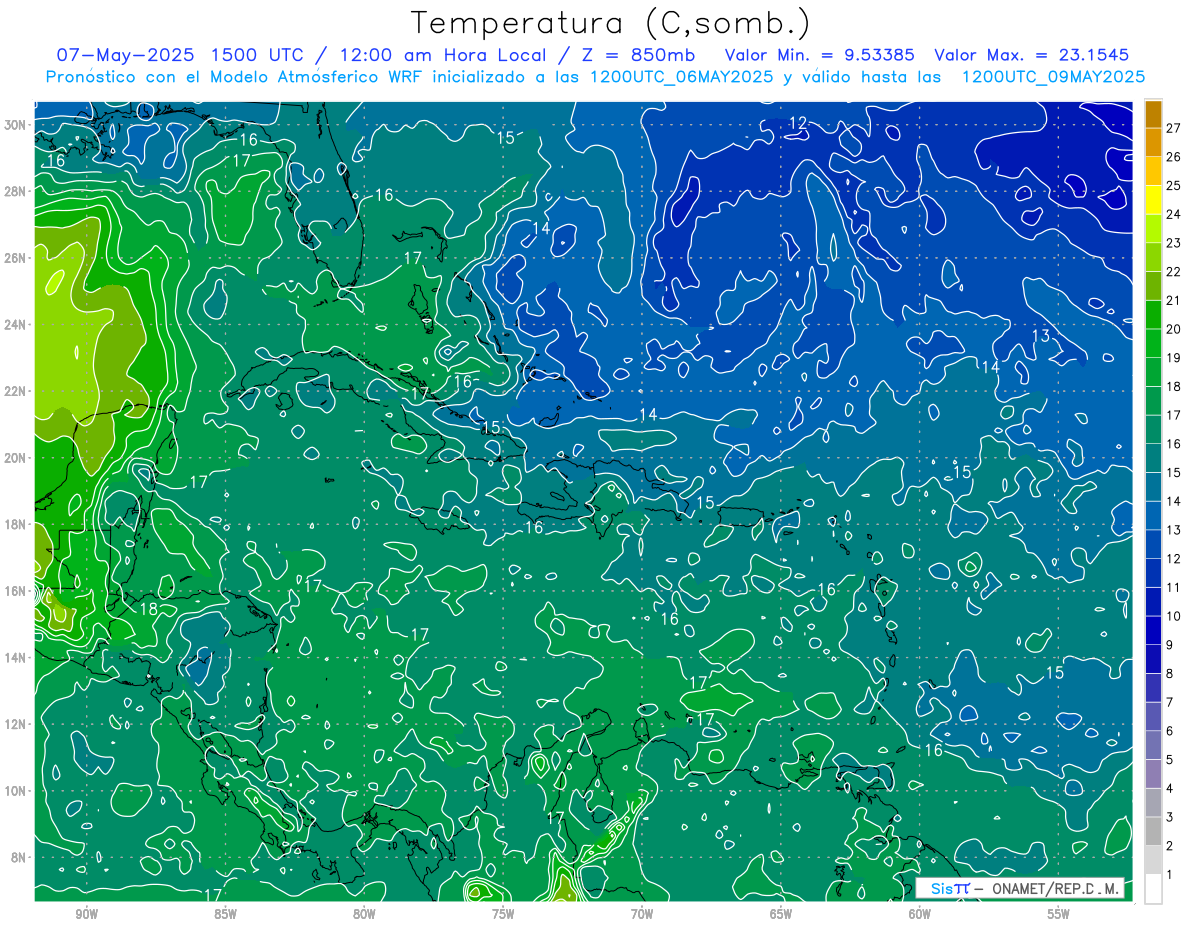Click the "18" contour label near Central America
This screenshot has width=1200, height=927.
(x=148, y=609)
